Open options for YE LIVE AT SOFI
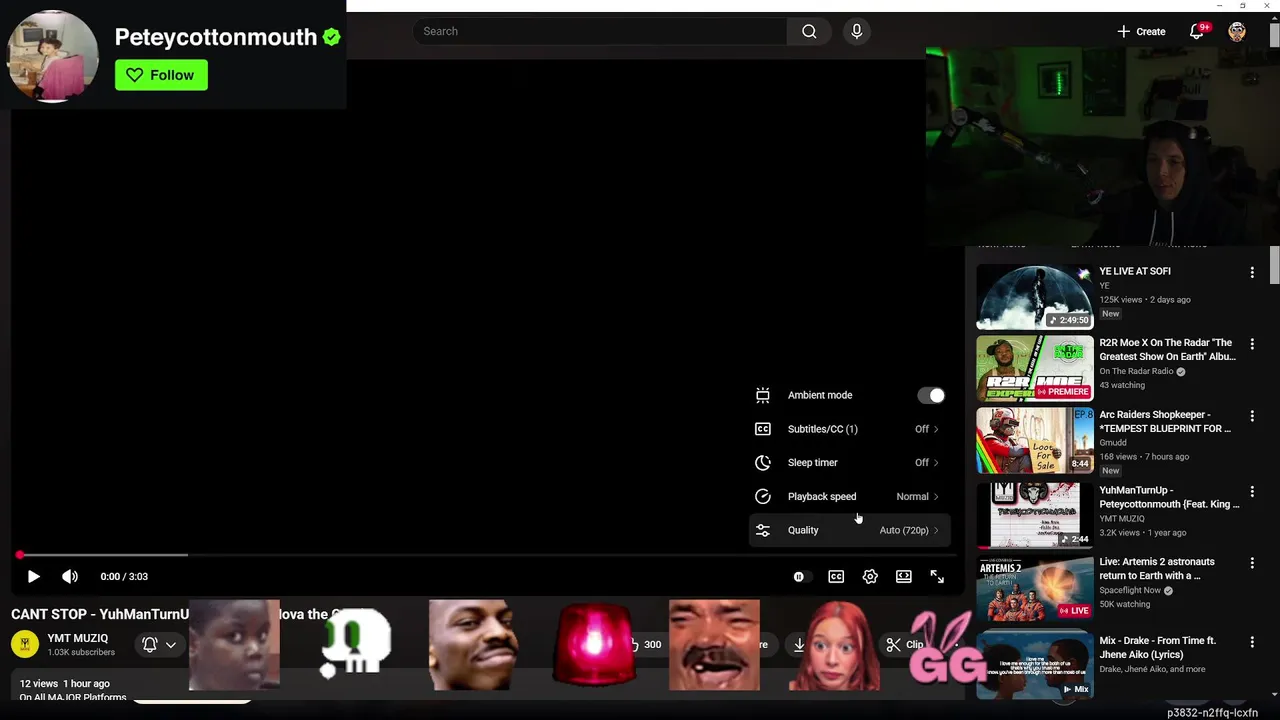 1252,272
